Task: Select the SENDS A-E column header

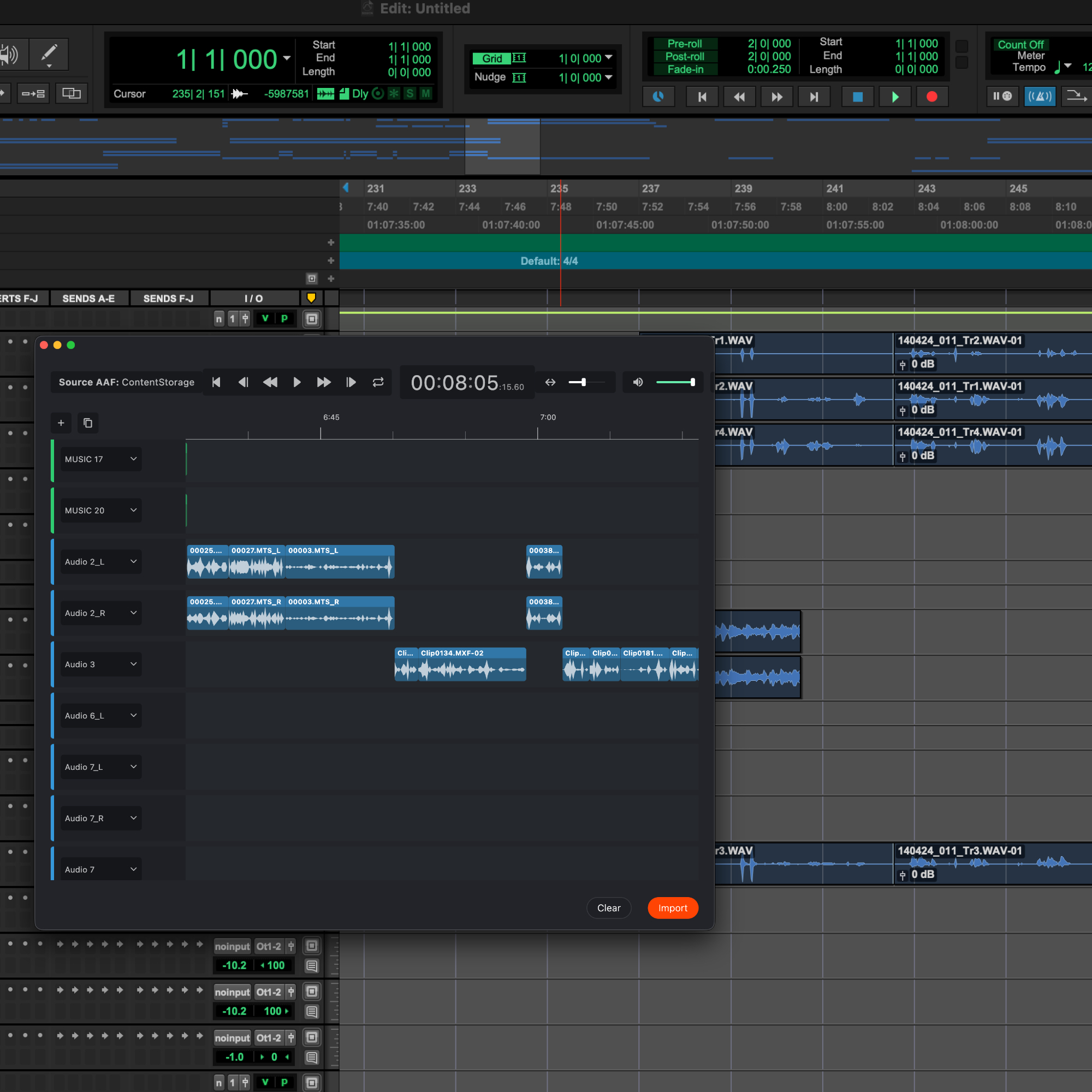Action: click(89, 299)
